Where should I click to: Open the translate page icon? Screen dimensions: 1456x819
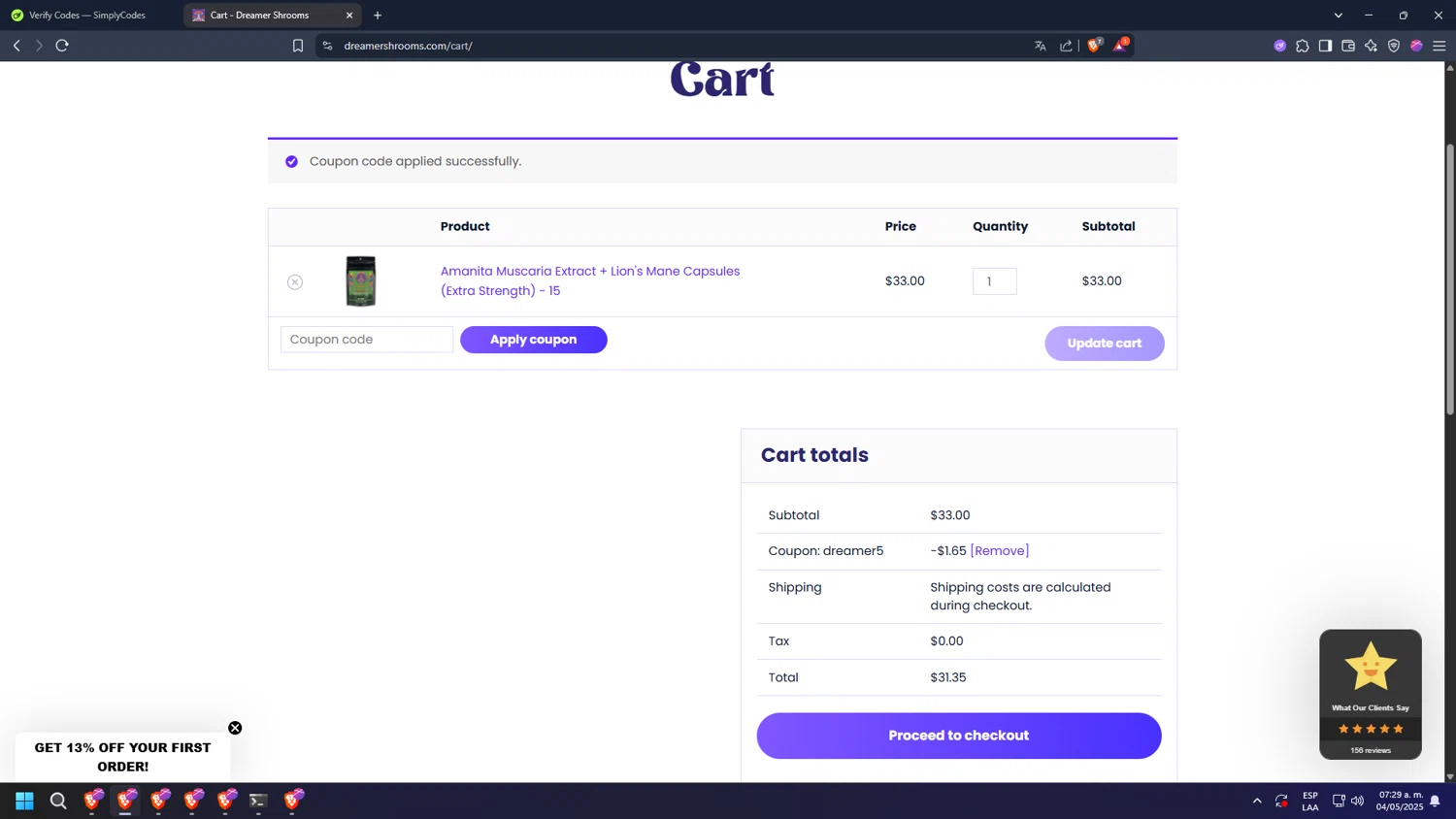[x=1041, y=46]
